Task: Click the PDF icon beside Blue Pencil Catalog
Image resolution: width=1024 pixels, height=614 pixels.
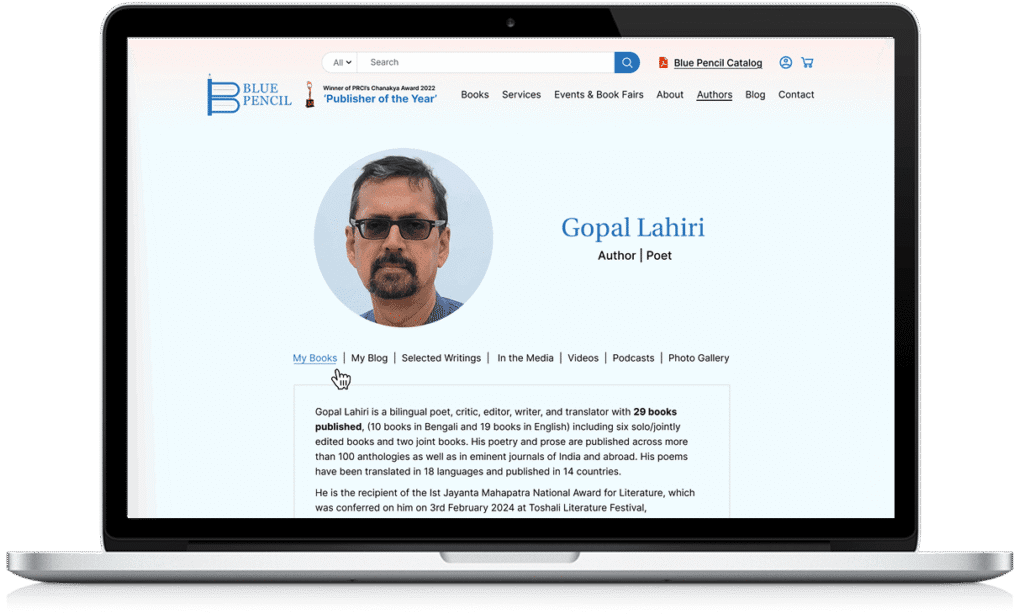Action: pos(662,63)
